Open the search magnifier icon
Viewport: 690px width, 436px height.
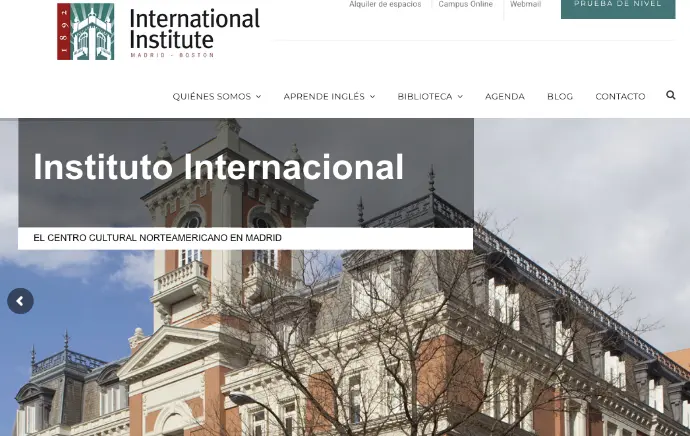671,95
